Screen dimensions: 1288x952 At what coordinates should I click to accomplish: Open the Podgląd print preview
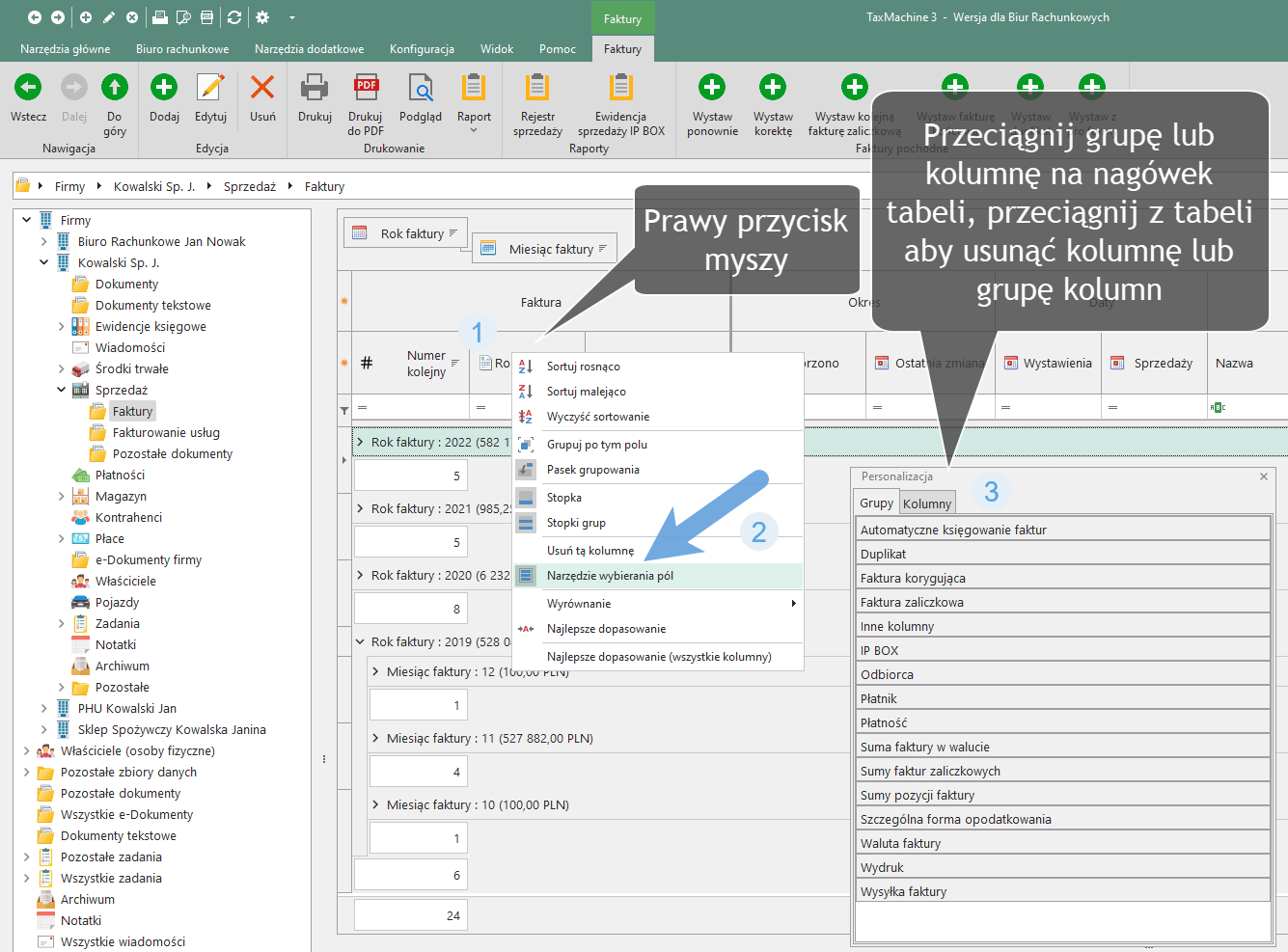pos(421,88)
